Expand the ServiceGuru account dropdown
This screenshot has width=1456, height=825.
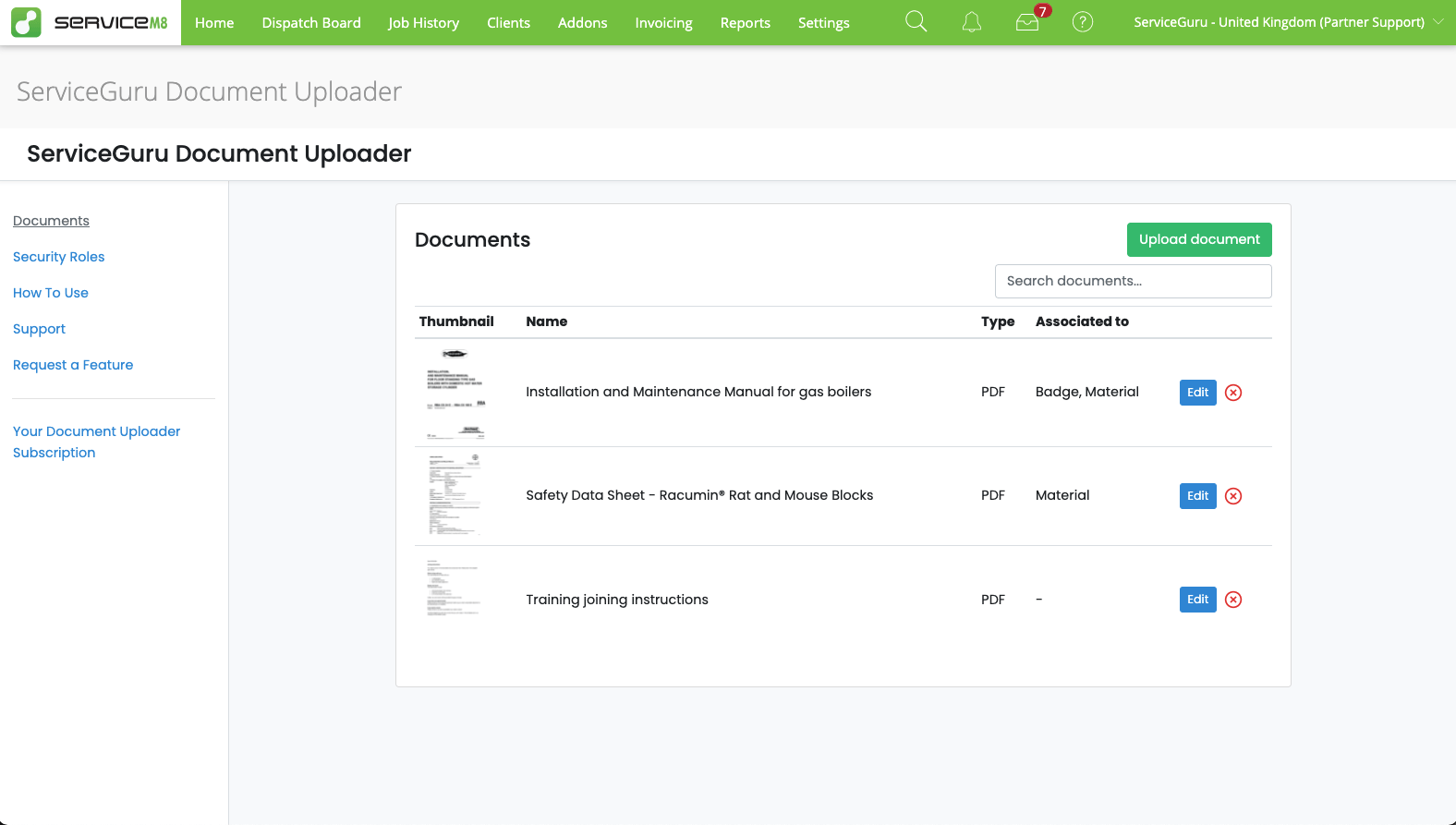[1288, 22]
